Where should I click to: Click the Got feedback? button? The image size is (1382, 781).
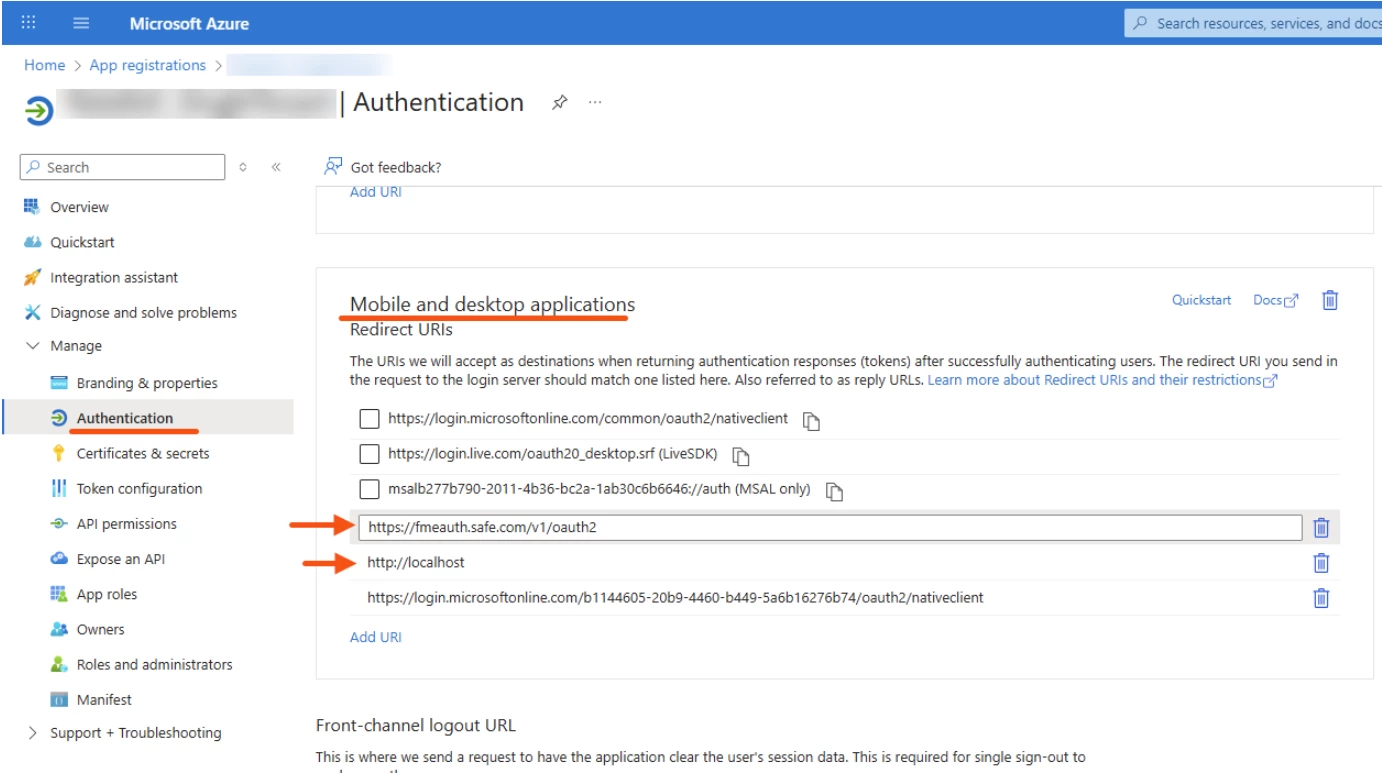point(383,167)
